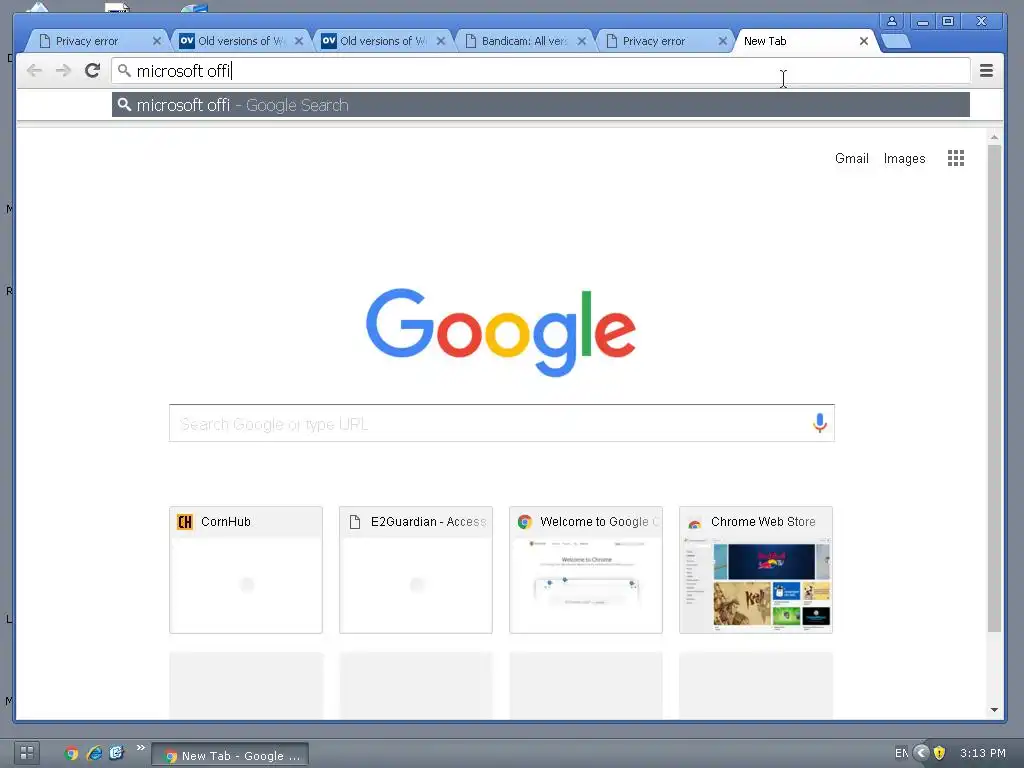Click the address bar containing microsoft offi

point(540,71)
